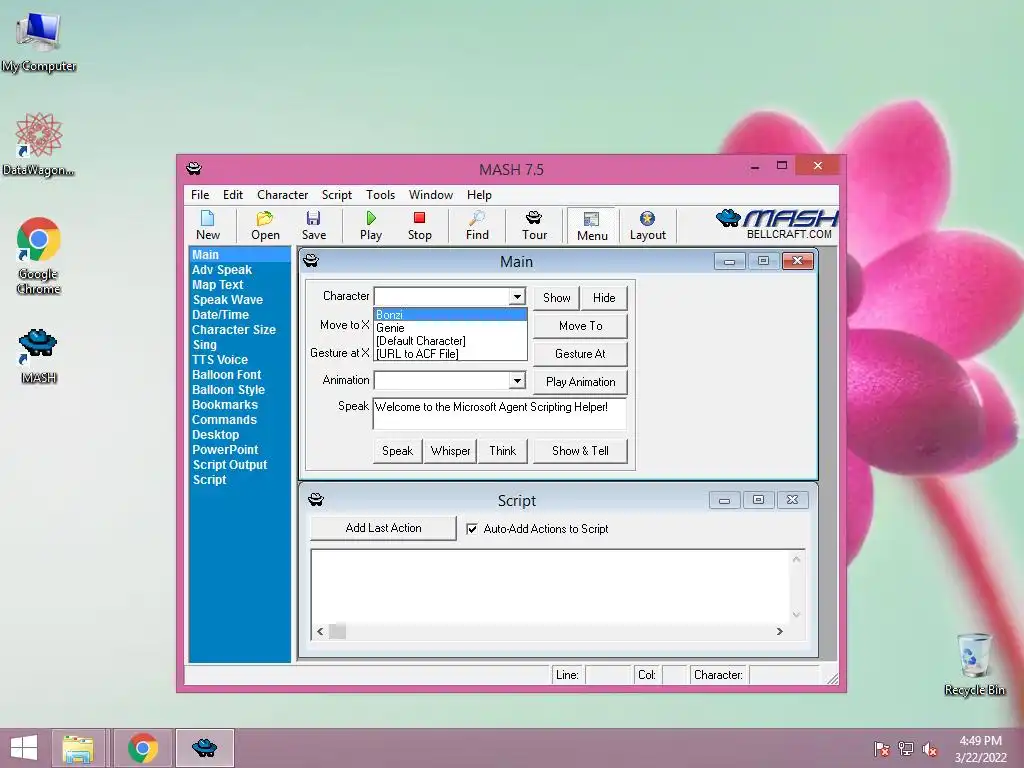The height and width of the screenshot is (768, 1024).
Task: Click the Whisper button
Action: pyautogui.click(x=450, y=451)
